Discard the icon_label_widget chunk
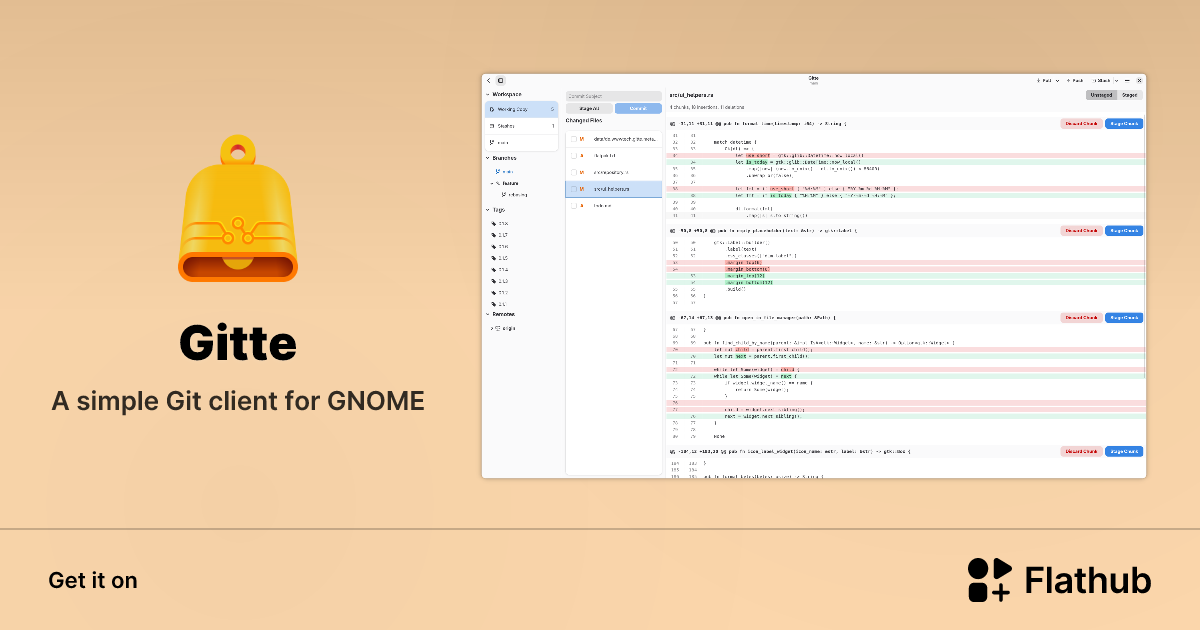The height and width of the screenshot is (630, 1200). click(x=1082, y=452)
